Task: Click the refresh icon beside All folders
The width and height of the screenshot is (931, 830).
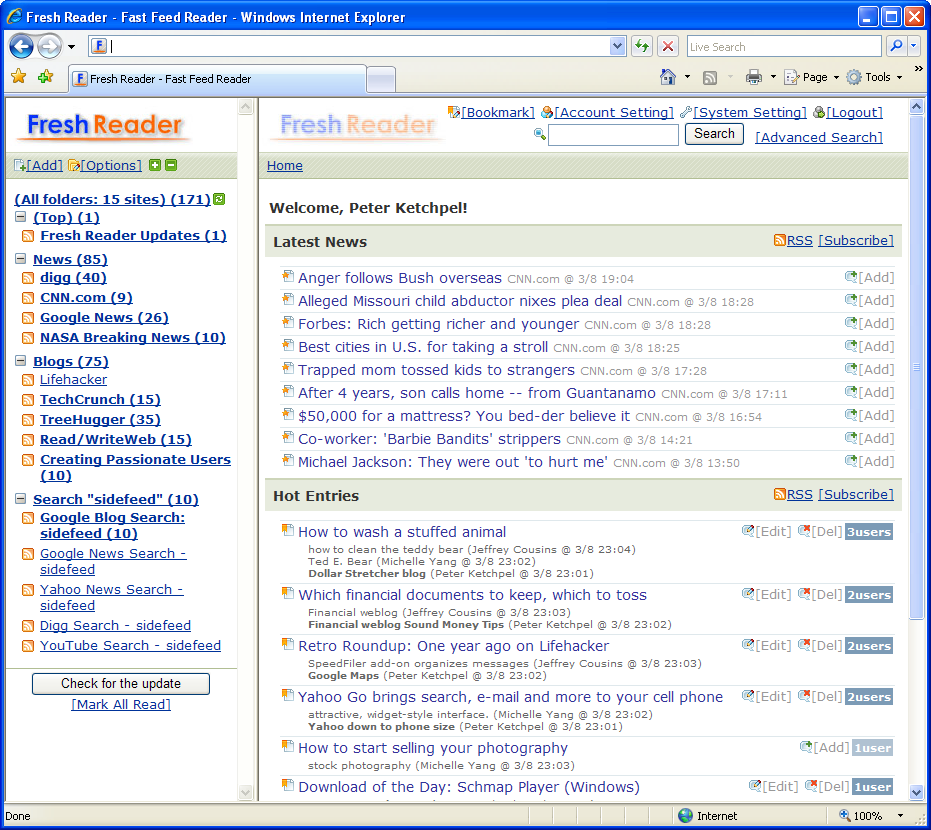Action: coord(219,199)
